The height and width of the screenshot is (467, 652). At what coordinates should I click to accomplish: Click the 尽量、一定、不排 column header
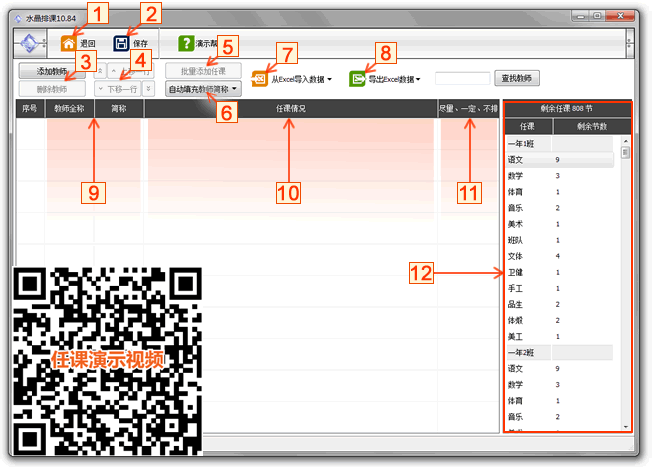468,109
